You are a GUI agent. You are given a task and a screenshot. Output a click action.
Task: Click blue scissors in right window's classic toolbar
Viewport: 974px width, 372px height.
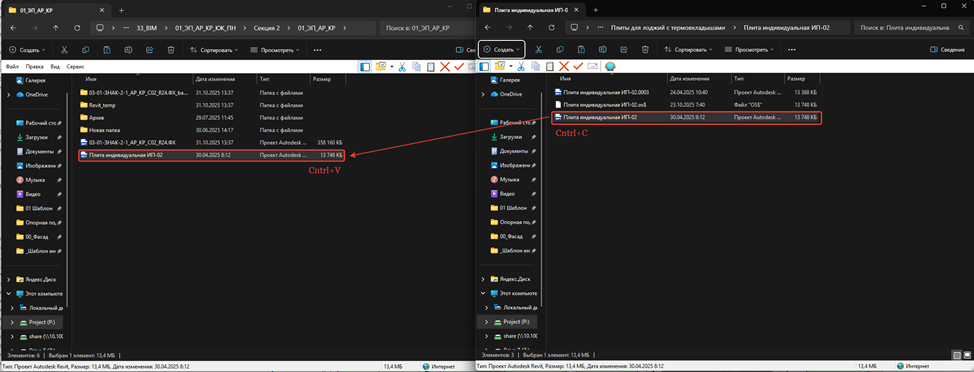pos(521,66)
